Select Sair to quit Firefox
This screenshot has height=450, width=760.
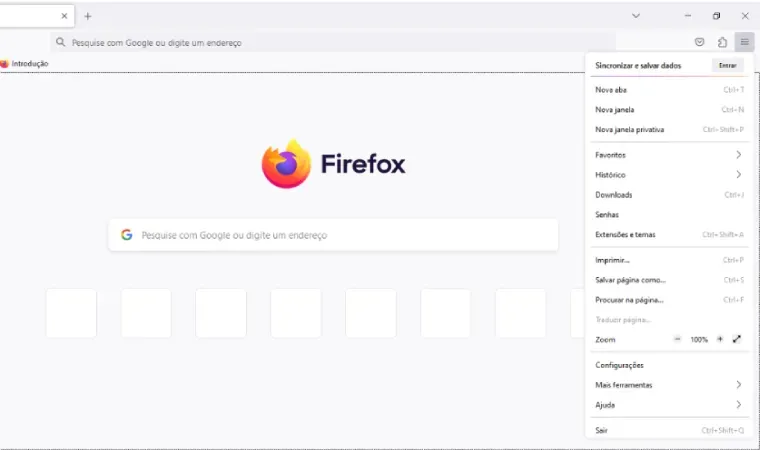[x=669, y=430]
